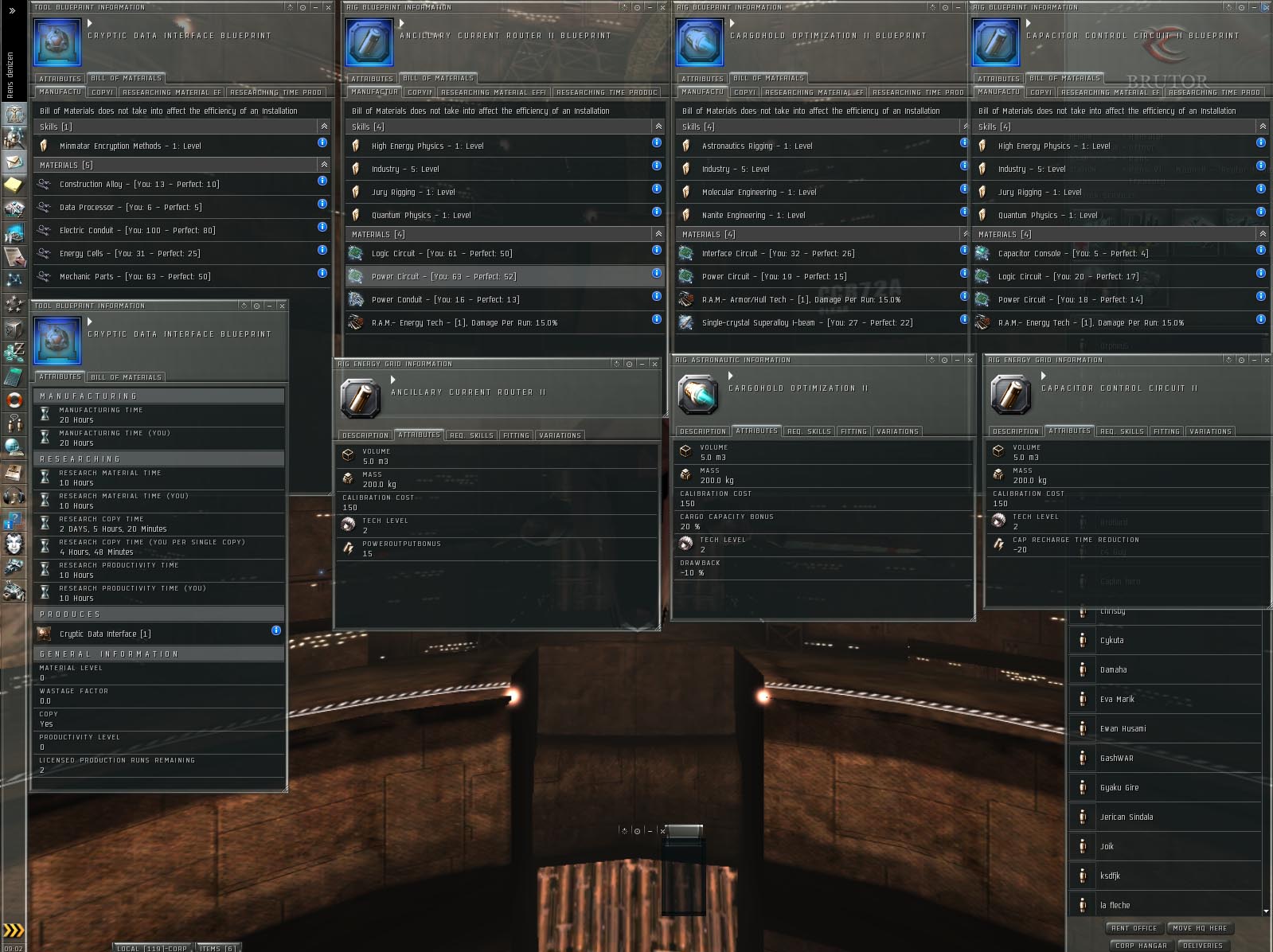The height and width of the screenshot is (952, 1273).
Task: Collapse the Materials [5] section
Action: [x=324, y=165]
